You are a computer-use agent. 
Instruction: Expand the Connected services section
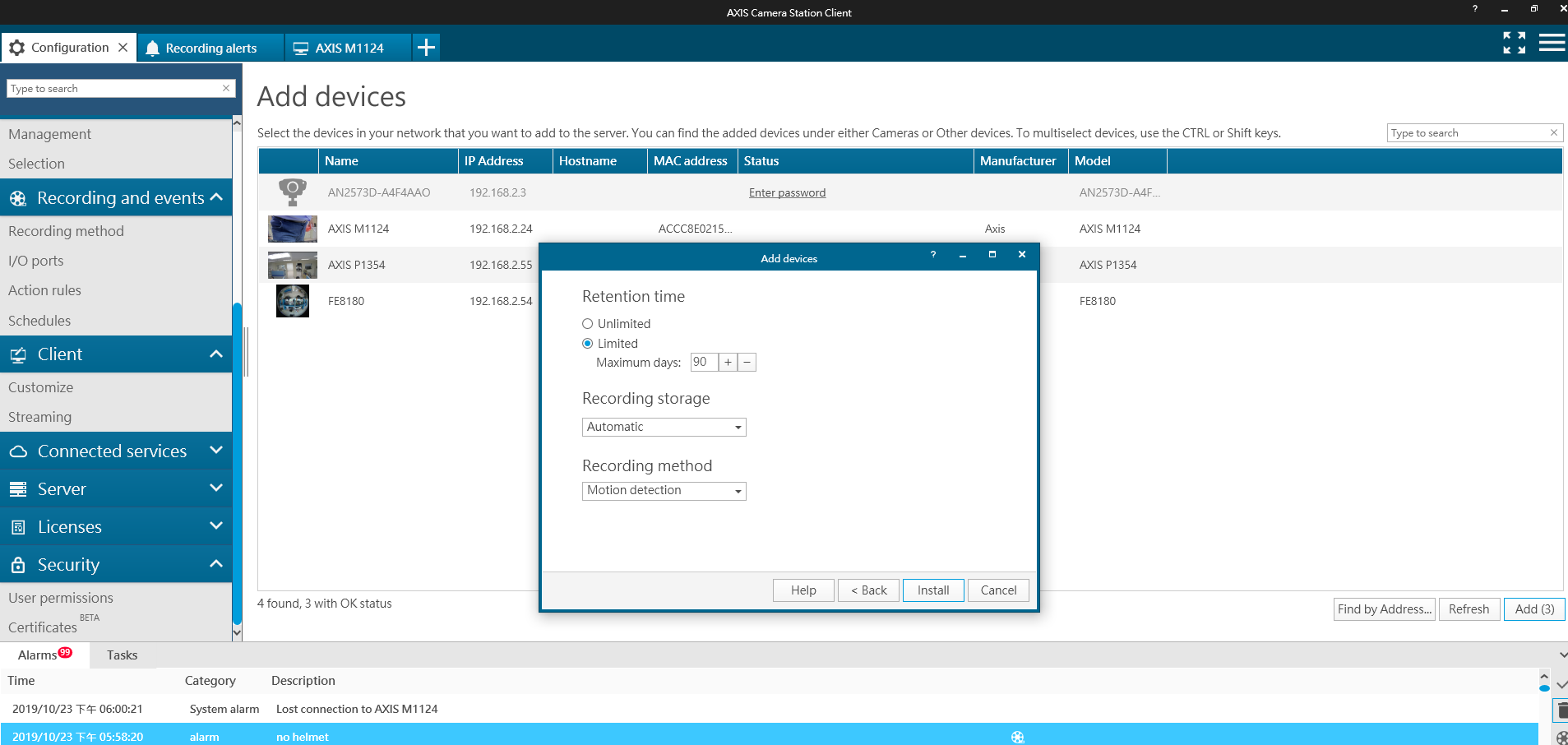pyautogui.click(x=216, y=451)
